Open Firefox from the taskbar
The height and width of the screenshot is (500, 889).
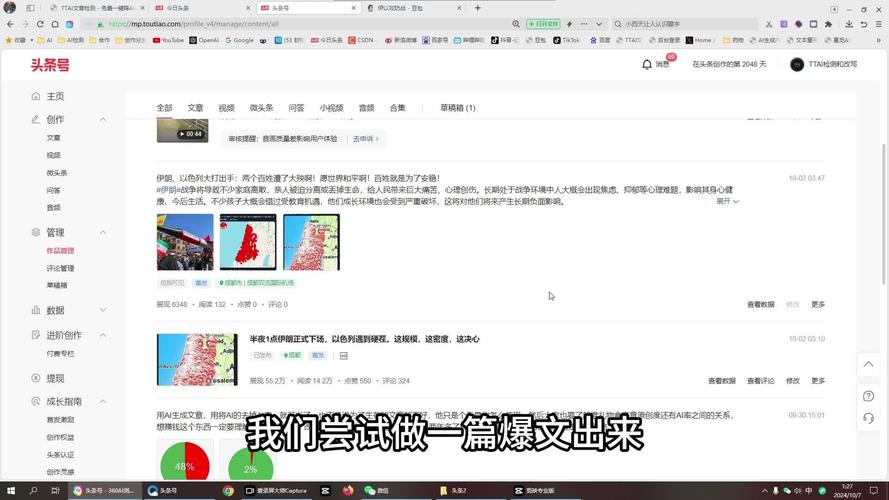348,491
